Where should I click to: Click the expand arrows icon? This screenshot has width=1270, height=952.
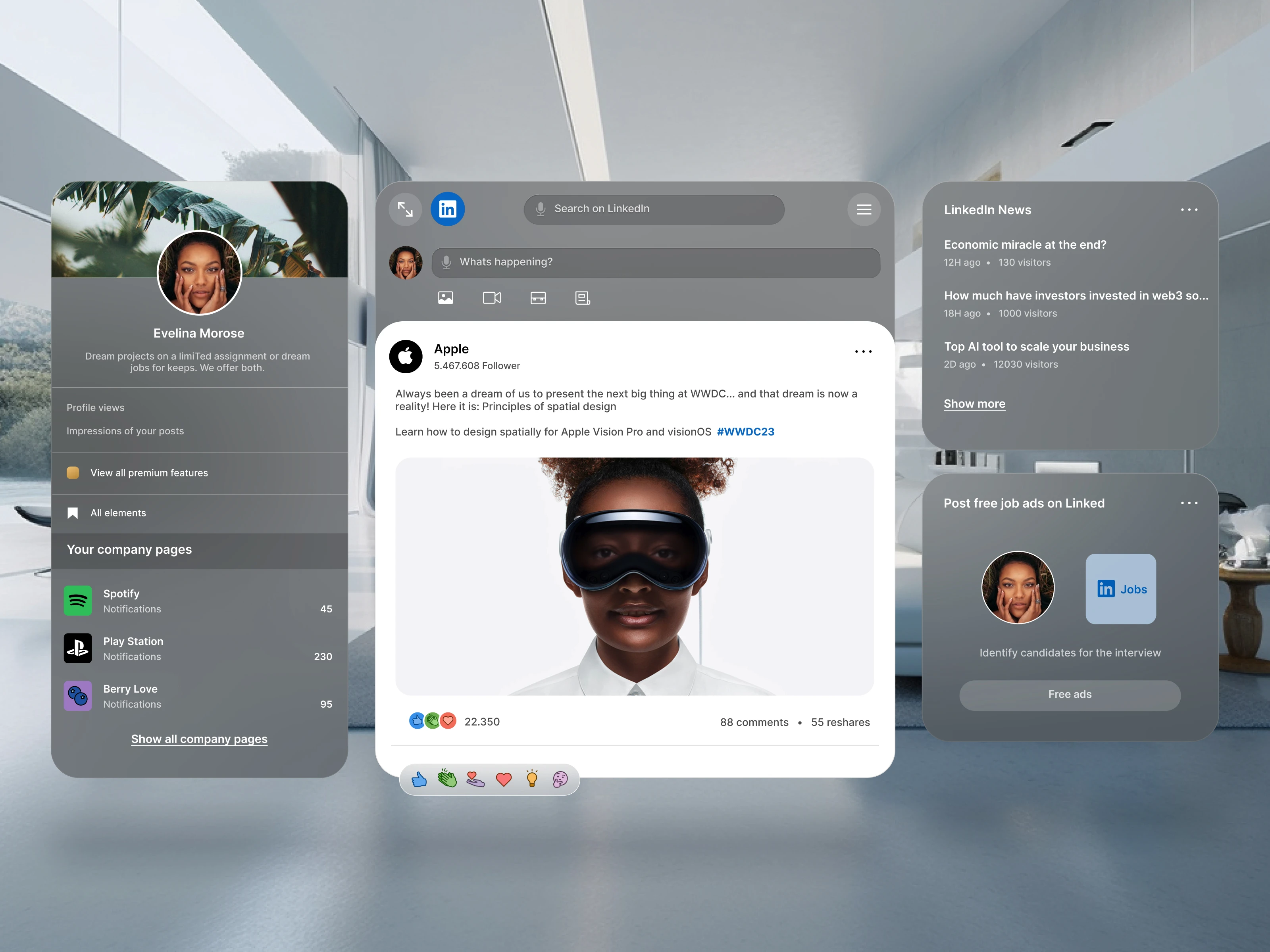(x=405, y=209)
